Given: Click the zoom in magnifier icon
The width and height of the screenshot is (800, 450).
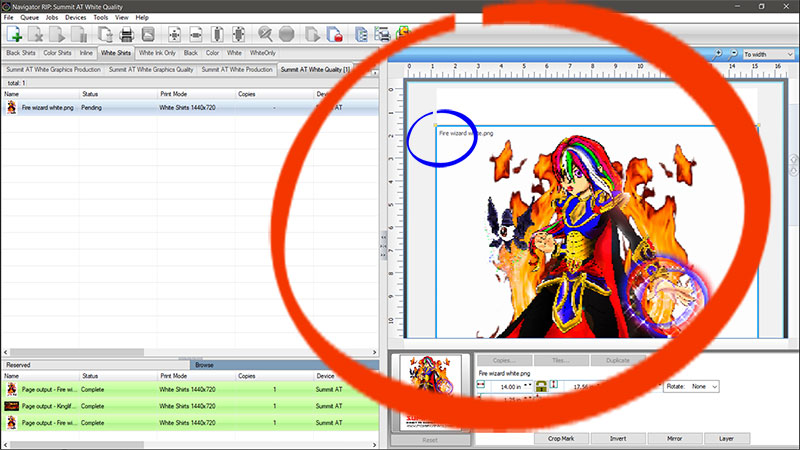Looking at the screenshot, I should 718,53.
